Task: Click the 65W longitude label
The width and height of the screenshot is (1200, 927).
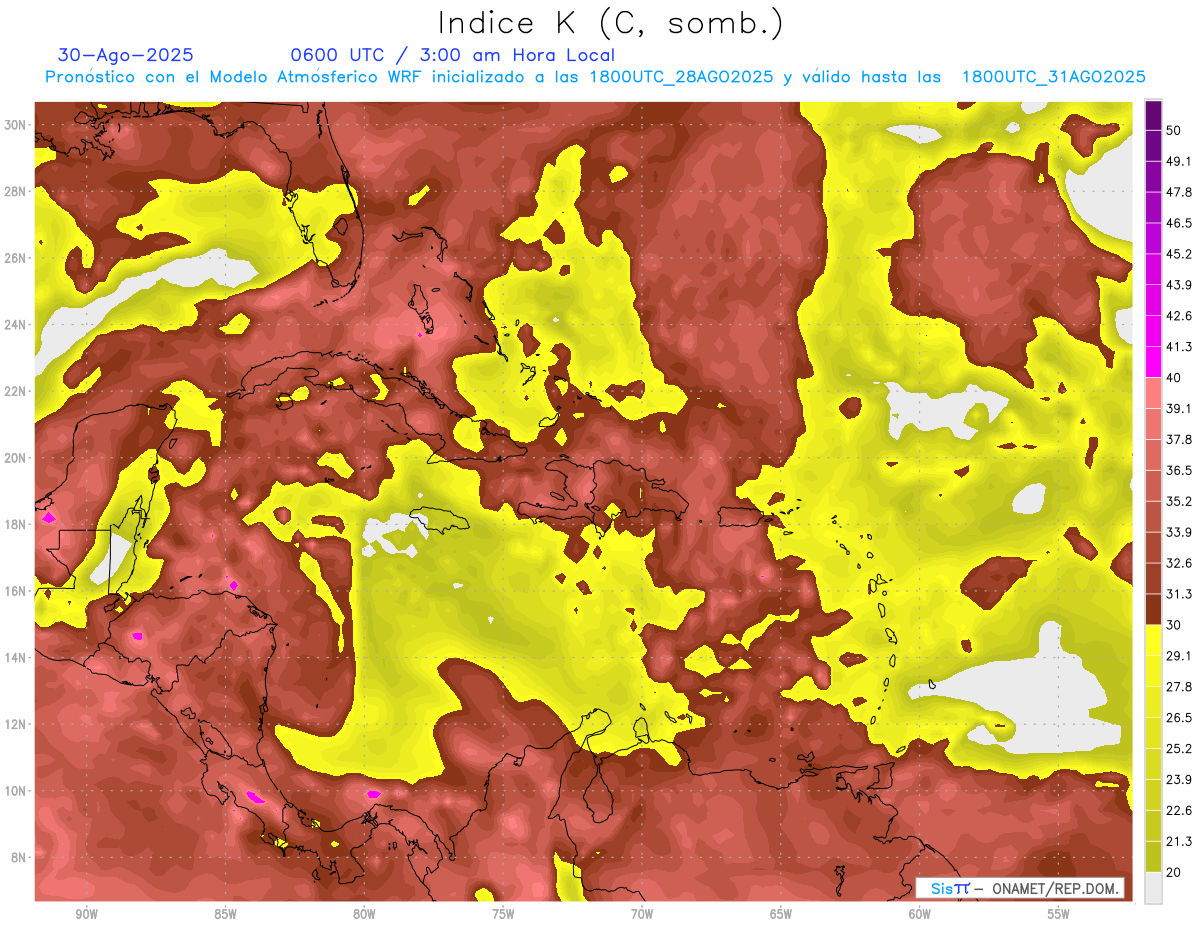Action: coord(781,914)
